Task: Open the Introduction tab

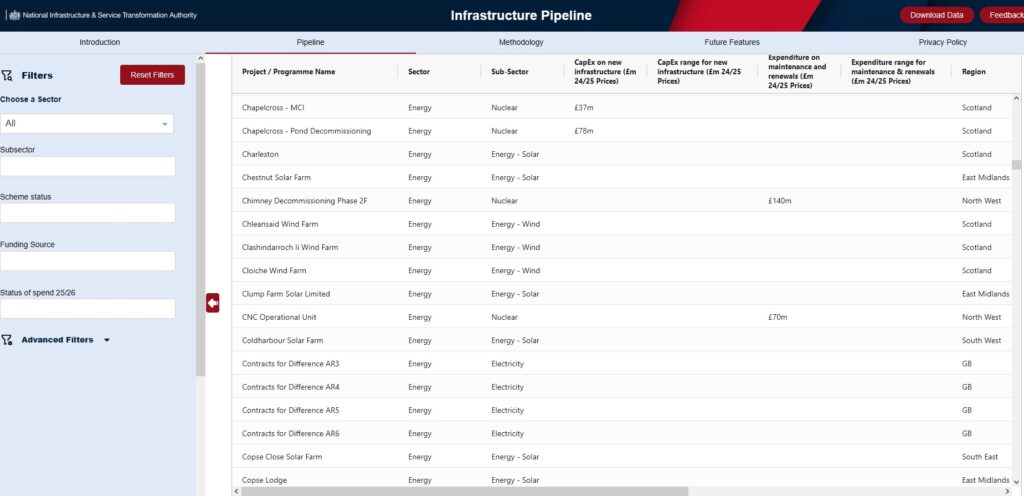Action: [100, 42]
